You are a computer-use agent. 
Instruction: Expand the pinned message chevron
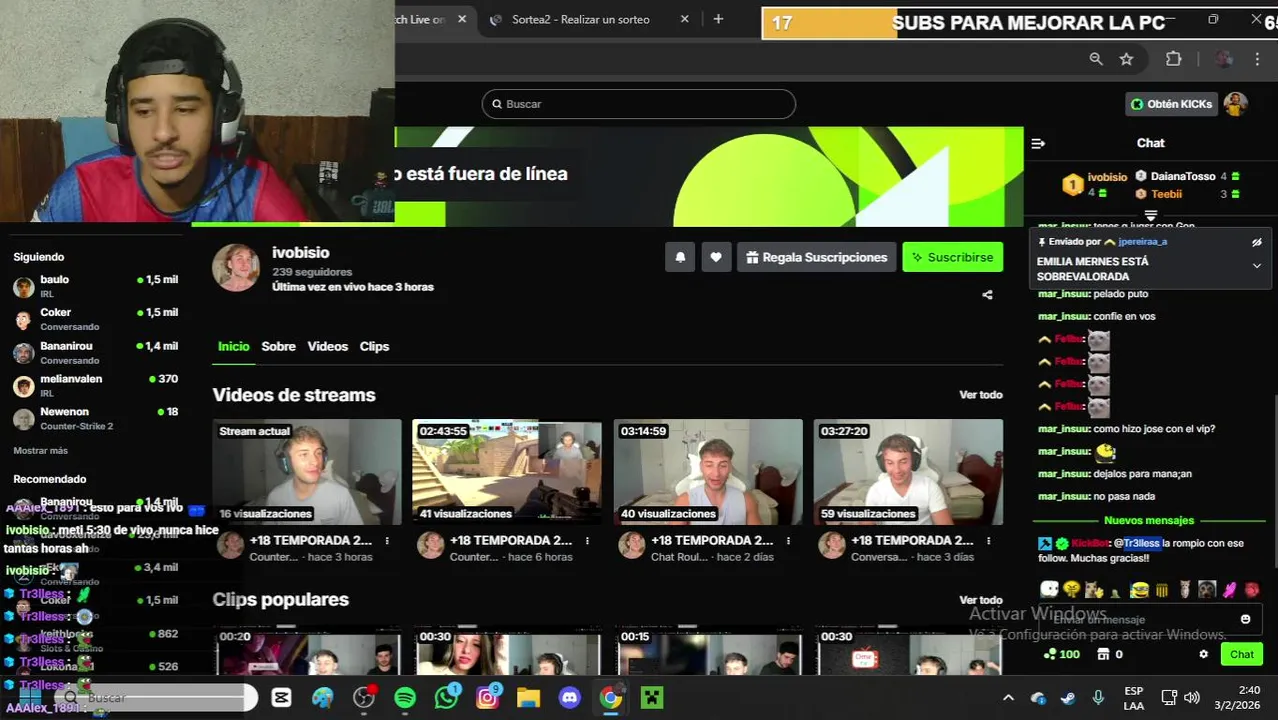point(1257,266)
